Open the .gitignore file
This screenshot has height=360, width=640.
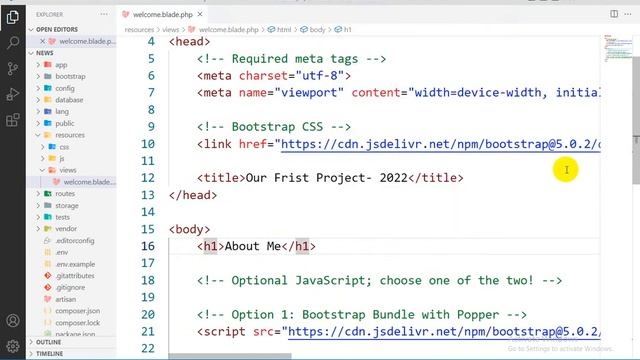click(70, 287)
